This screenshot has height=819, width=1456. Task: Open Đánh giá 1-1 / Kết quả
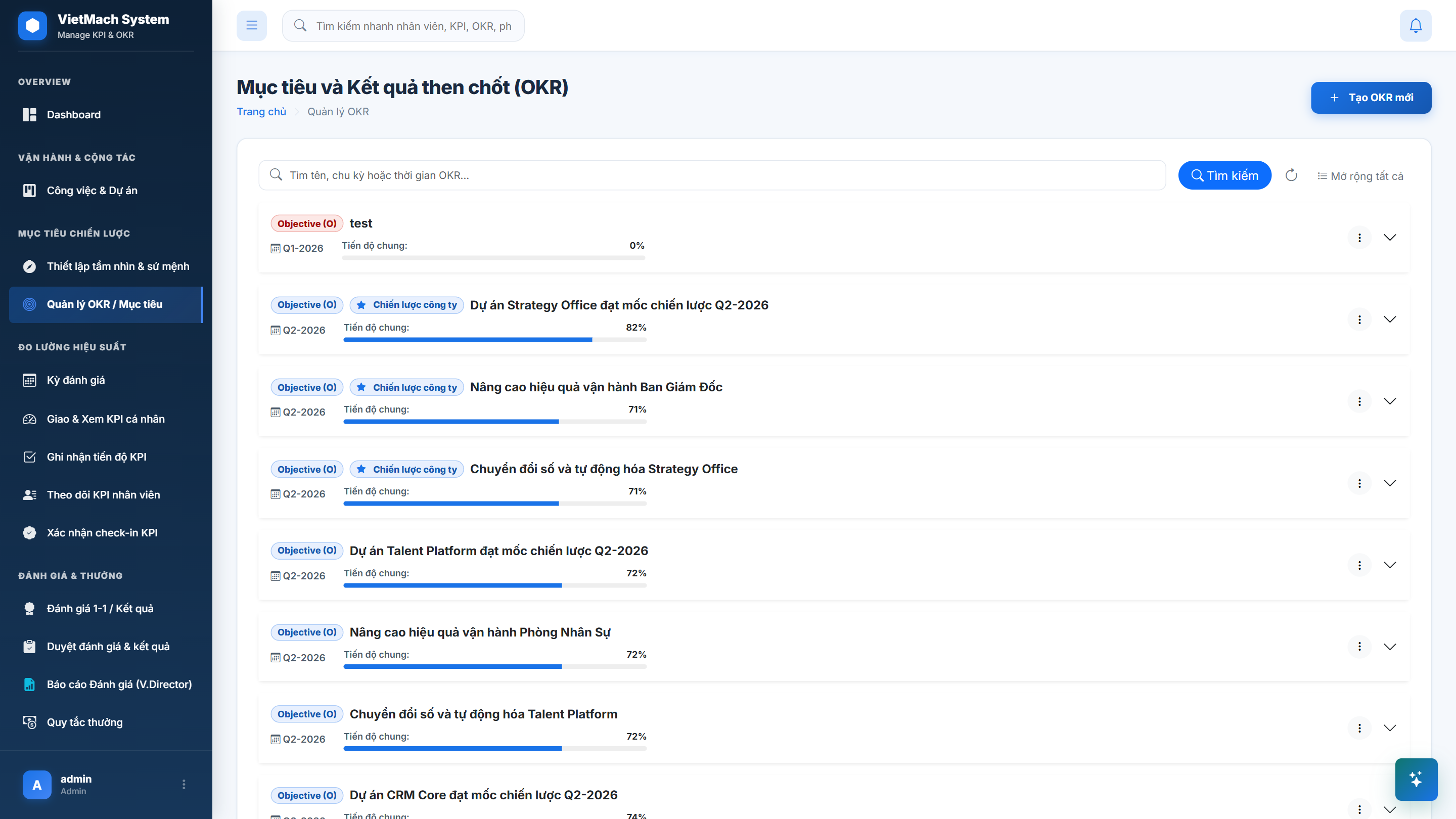pyautogui.click(x=106, y=609)
